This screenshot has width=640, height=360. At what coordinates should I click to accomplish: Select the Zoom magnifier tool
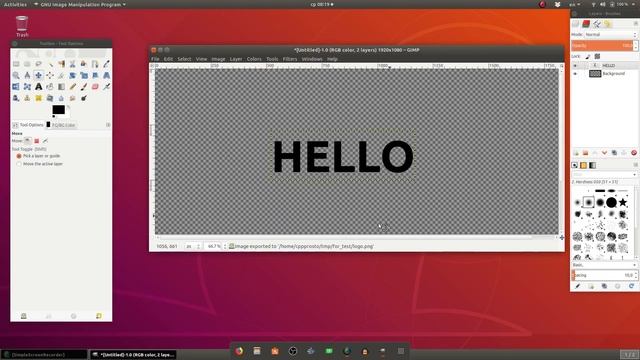point(16,76)
